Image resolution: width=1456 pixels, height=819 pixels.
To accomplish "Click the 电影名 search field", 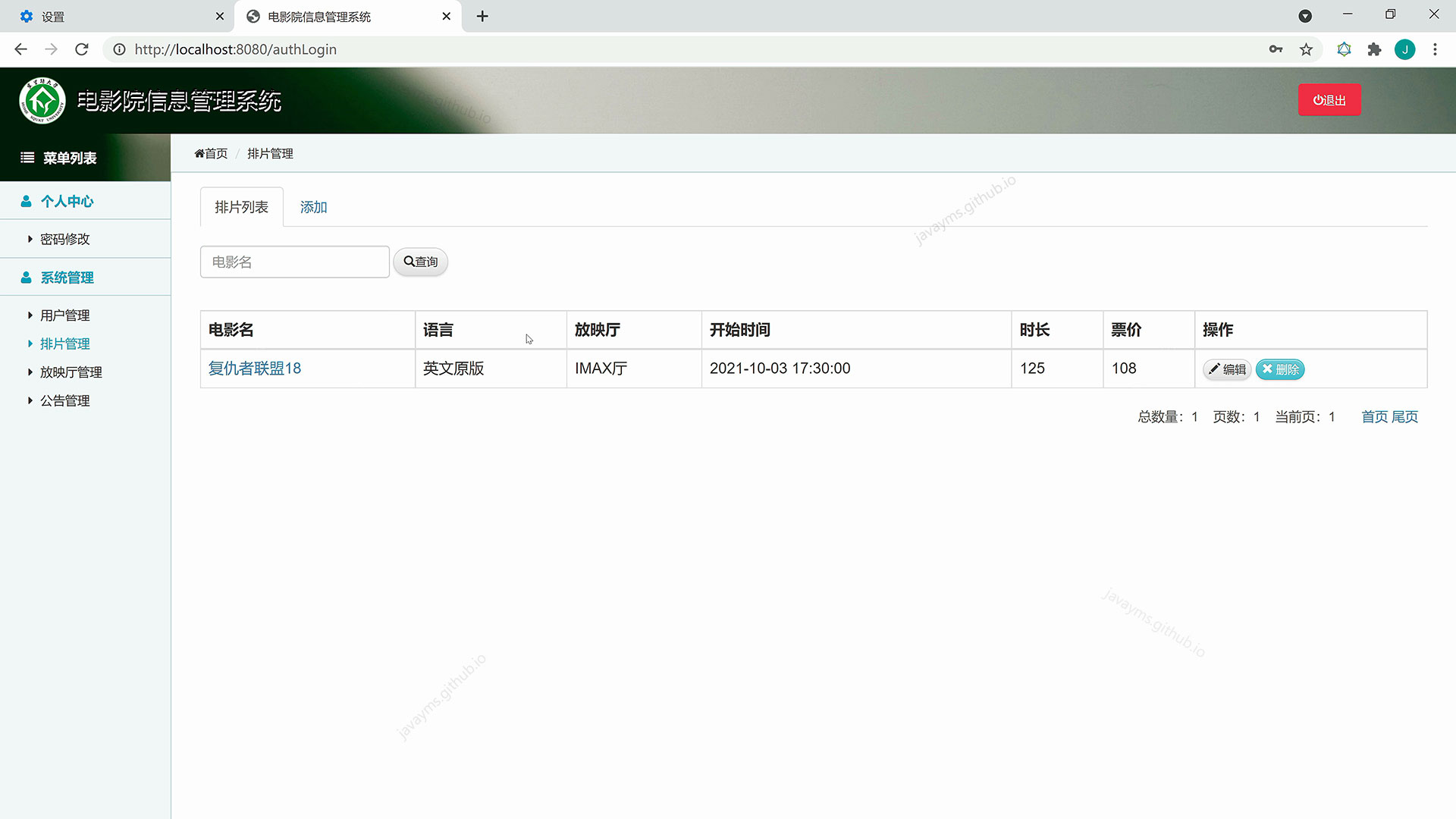I will (294, 262).
